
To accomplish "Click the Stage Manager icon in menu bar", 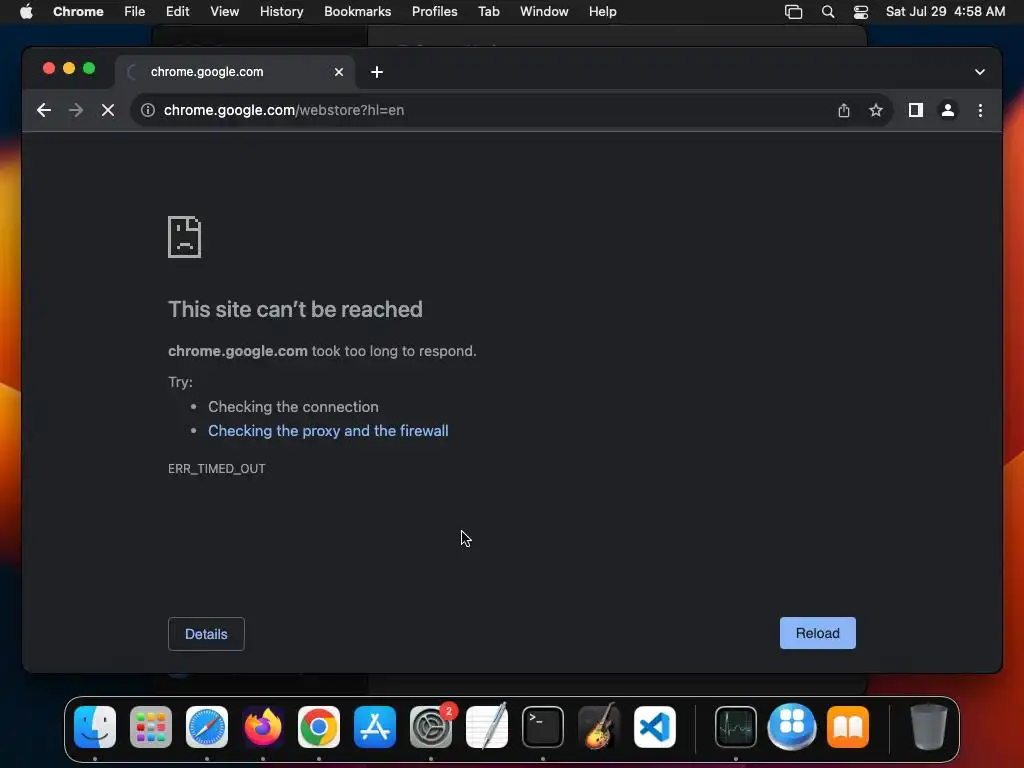I will [x=793, y=12].
